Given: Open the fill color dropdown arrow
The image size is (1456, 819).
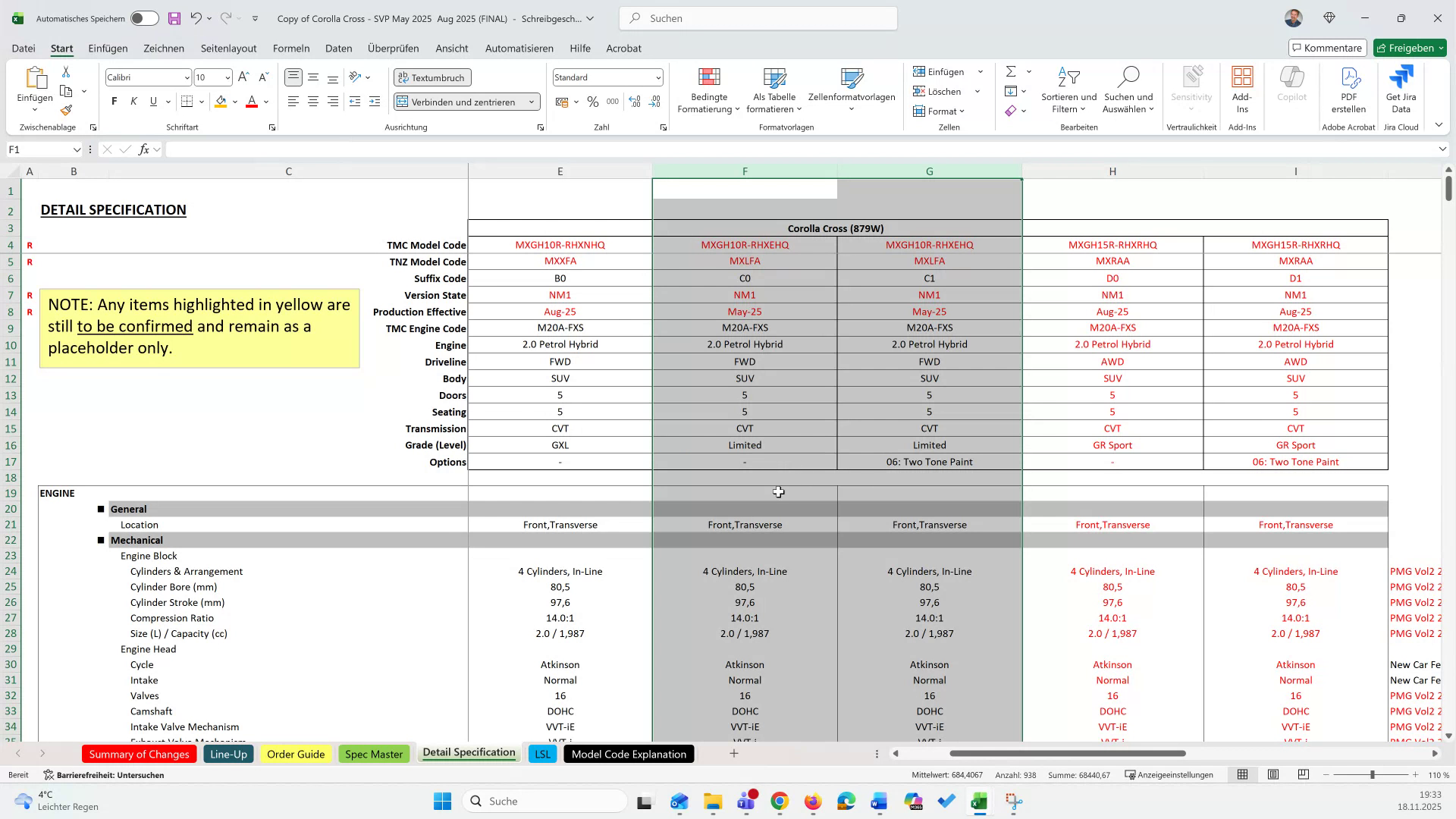Looking at the screenshot, I should (234, 101).
